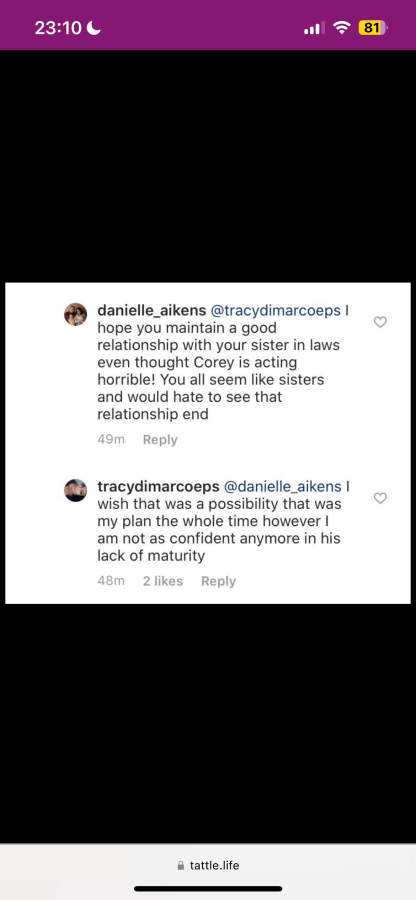The image size is (416, 900).
Task: Like tracydimarcoeps' reply with heart icon
Action: tap(380, 498)
